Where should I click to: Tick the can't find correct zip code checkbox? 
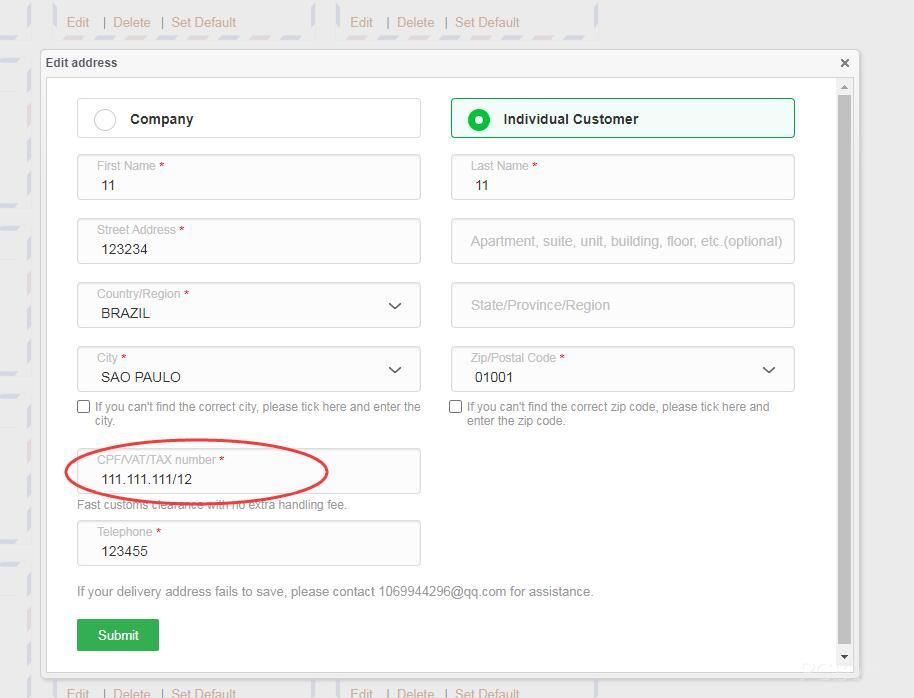(x=456, y=407)
